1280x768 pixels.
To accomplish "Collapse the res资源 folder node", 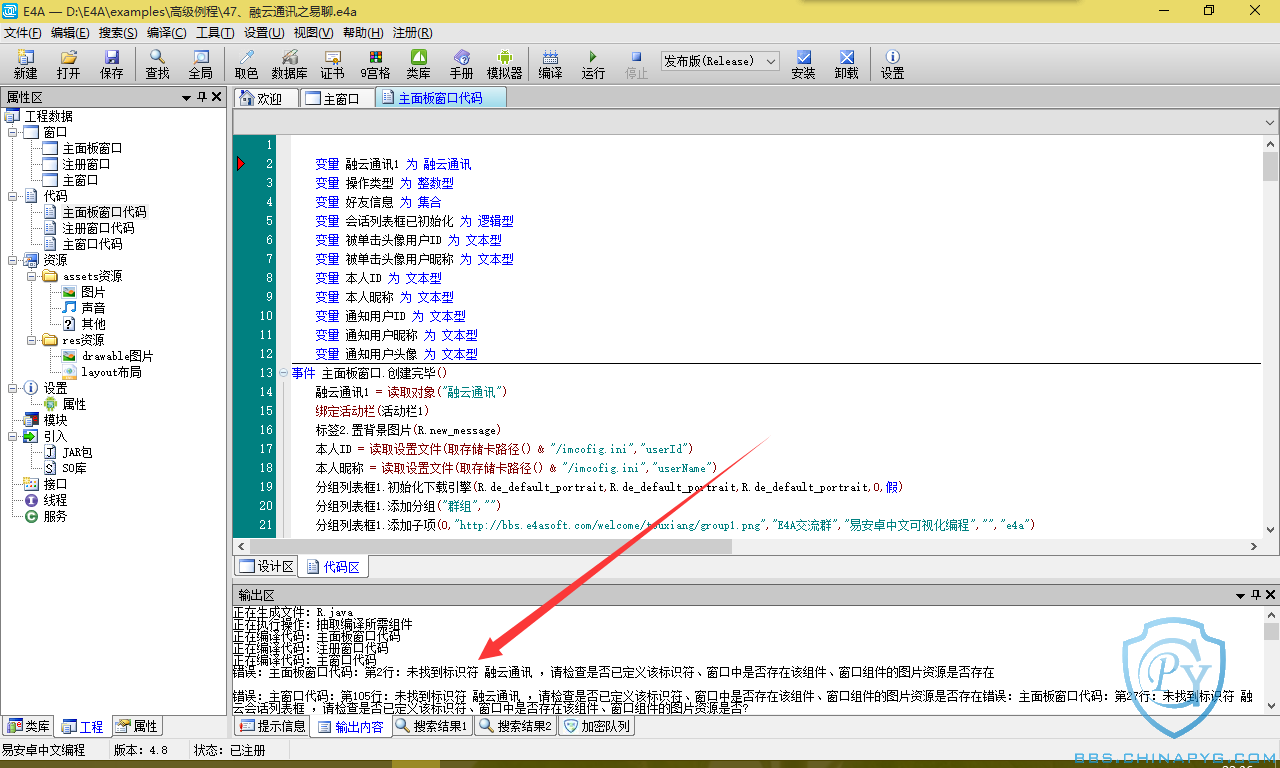I will pos(32,341).
